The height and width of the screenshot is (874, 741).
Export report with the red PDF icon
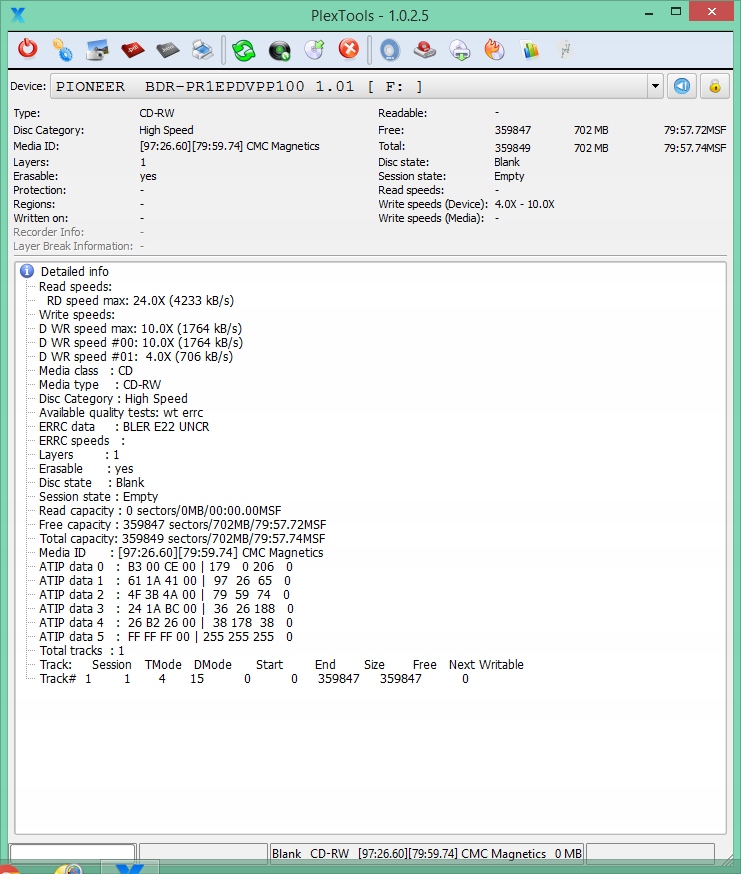pyautogui.click(x=132, y=50)
